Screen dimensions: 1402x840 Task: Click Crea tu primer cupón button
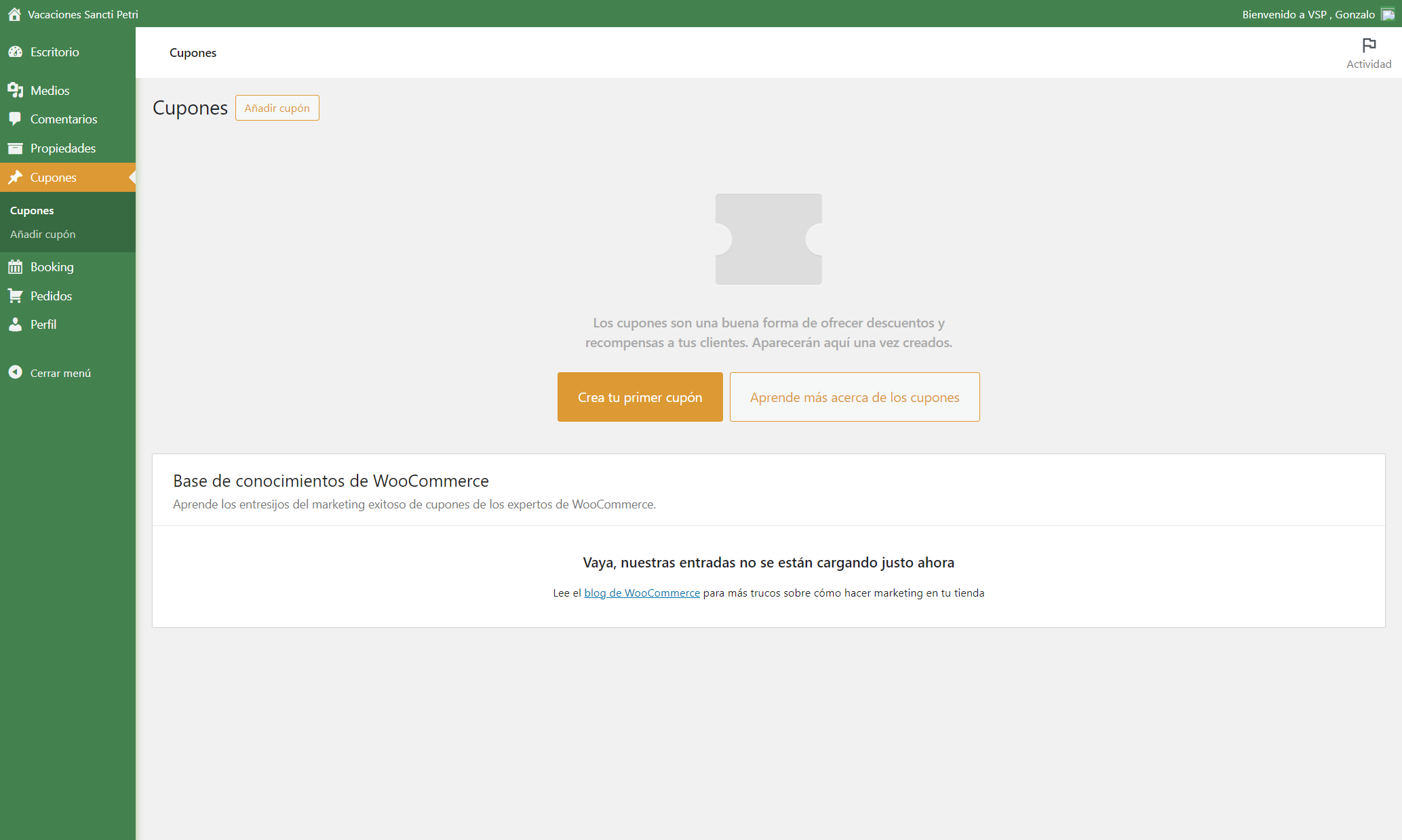coord(640,397)
